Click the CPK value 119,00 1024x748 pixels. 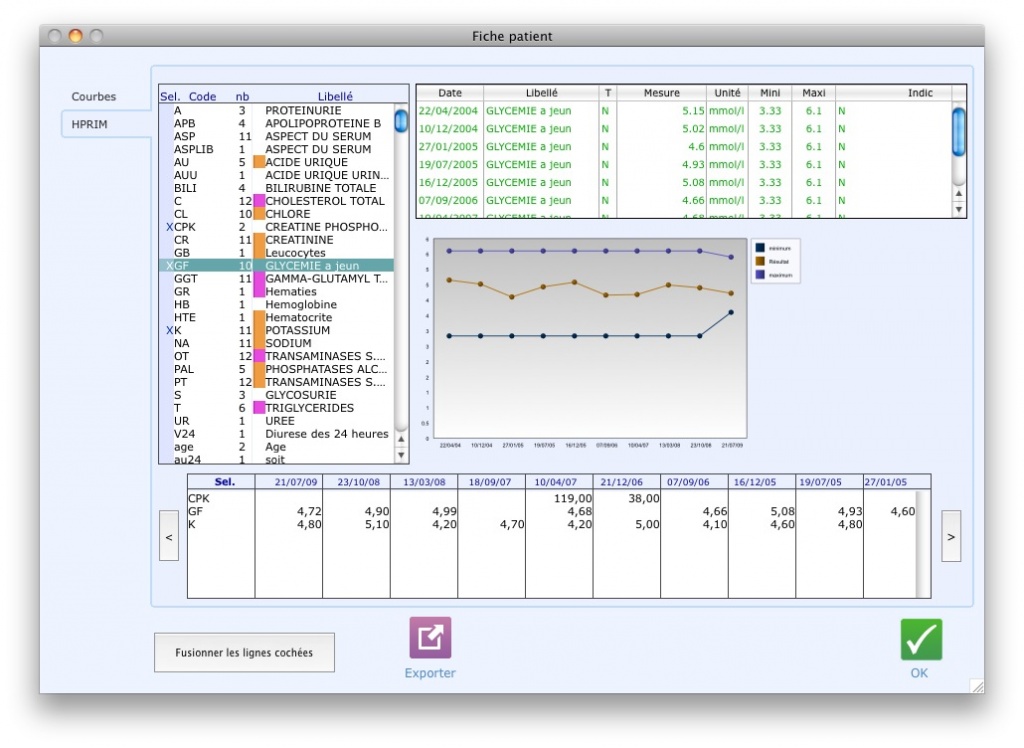coord(573,498)
